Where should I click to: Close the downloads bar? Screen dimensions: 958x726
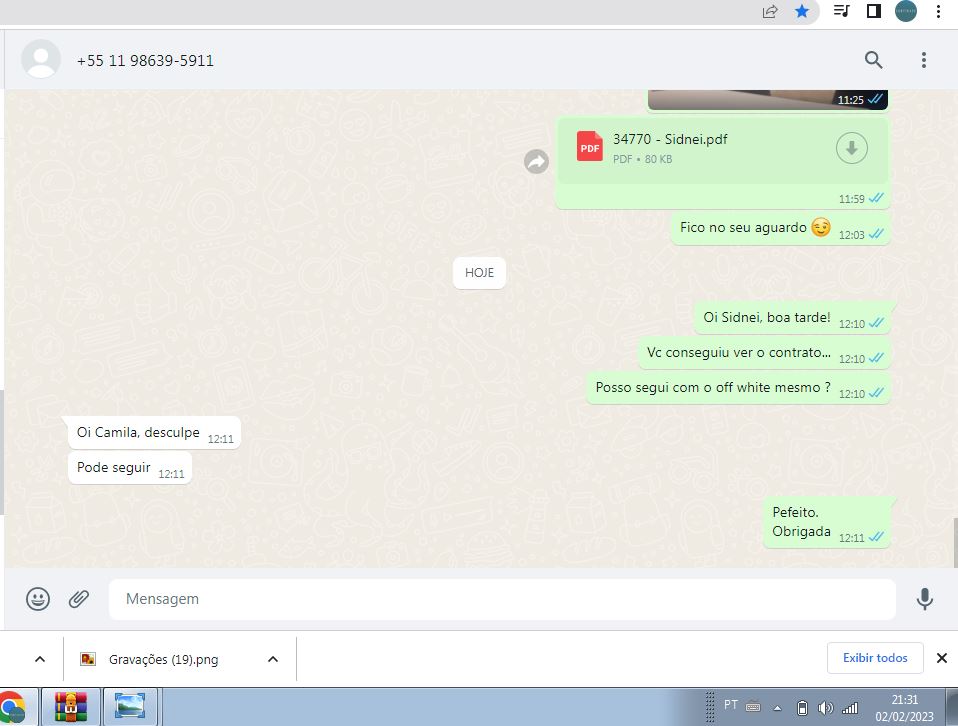(942, 658)
